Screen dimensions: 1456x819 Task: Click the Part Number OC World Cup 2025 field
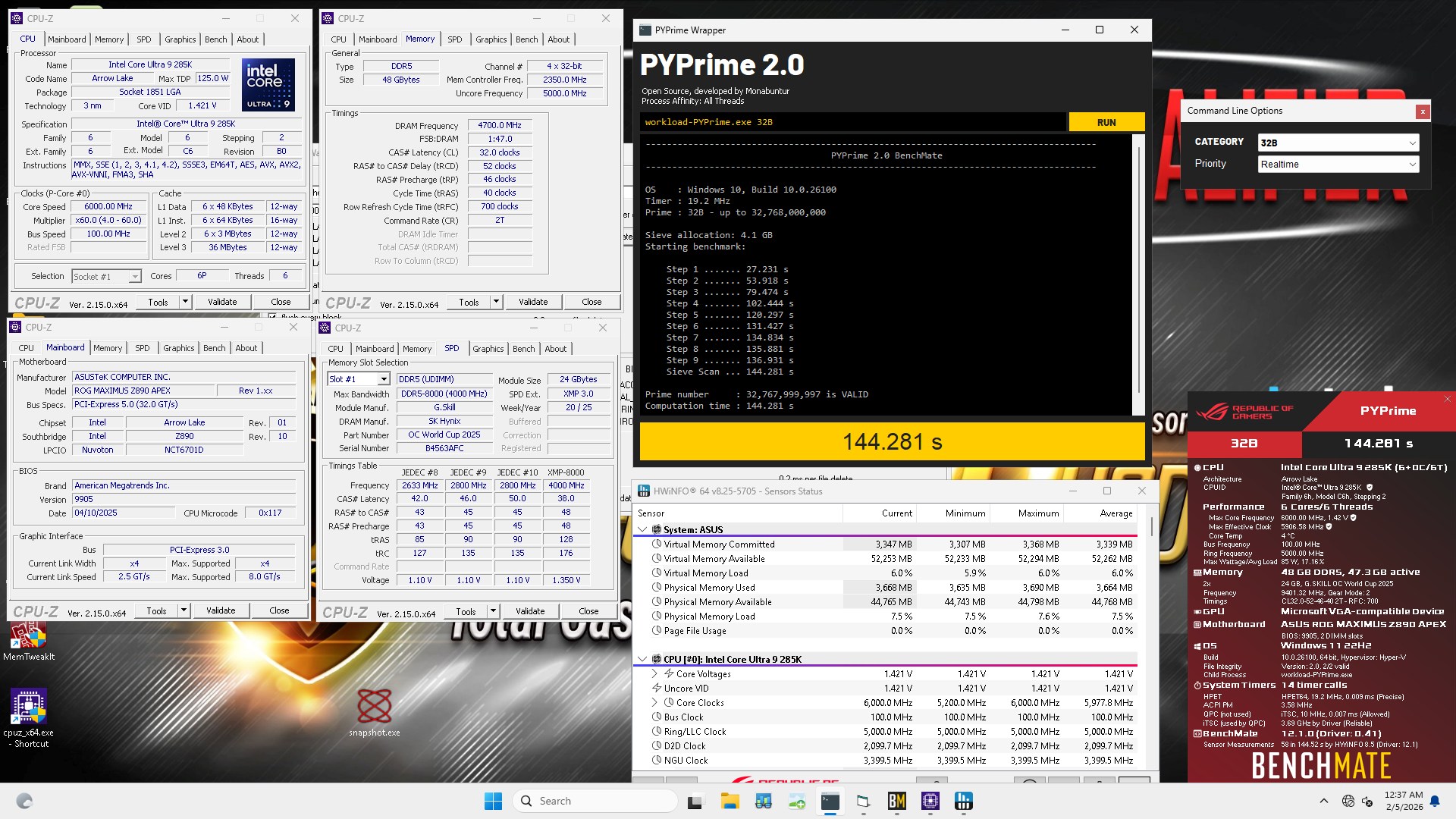click(x=444, y=435)
